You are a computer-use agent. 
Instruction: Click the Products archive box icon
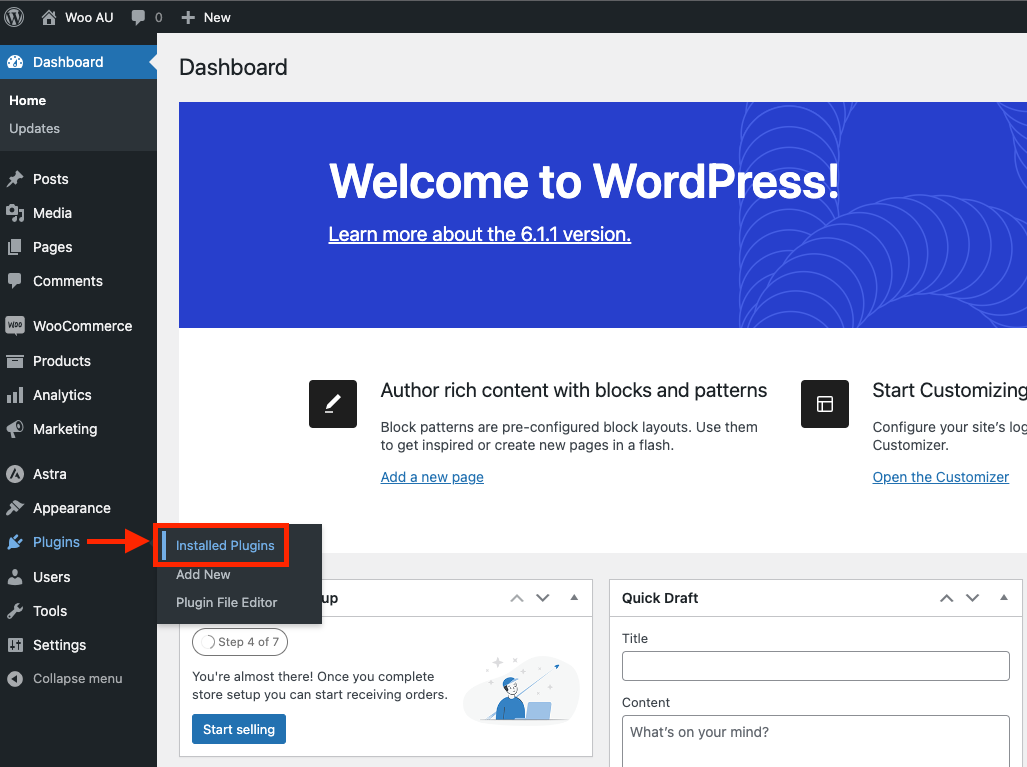[14, 361]
